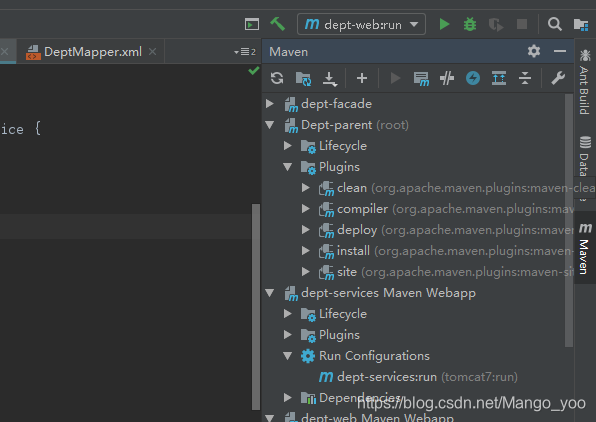Expand Dependencies under dept-services
This screenshot has width=596, height=422.
click(x=288, y=398)
